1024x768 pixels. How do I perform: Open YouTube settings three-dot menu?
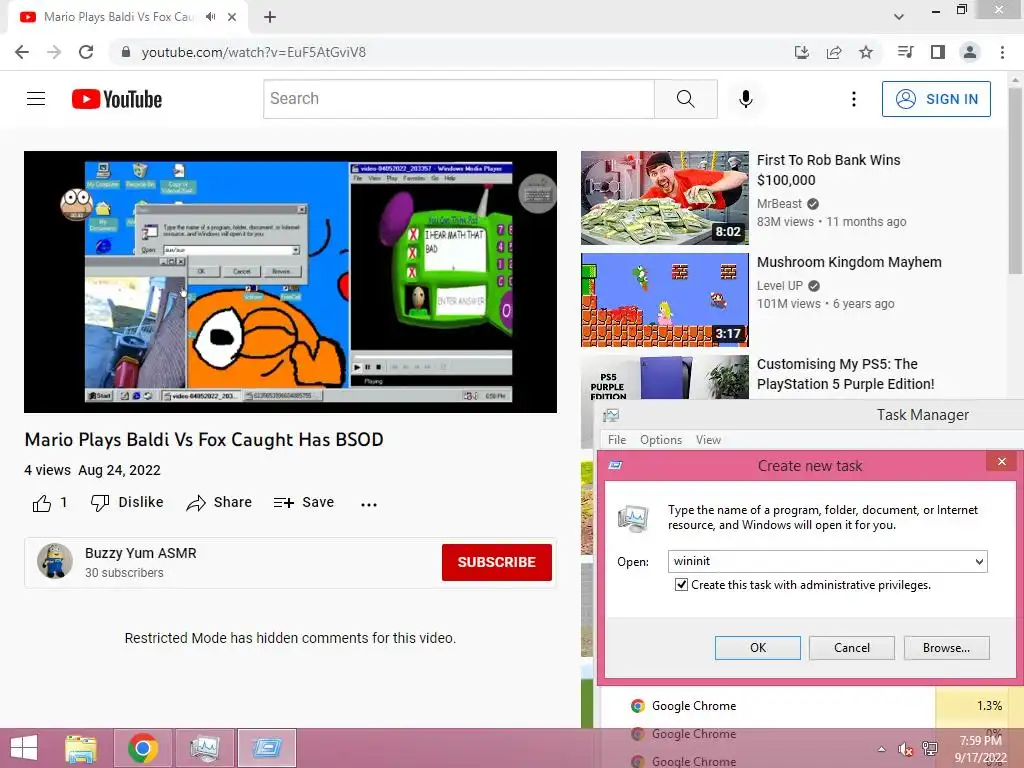pos(854,99)
